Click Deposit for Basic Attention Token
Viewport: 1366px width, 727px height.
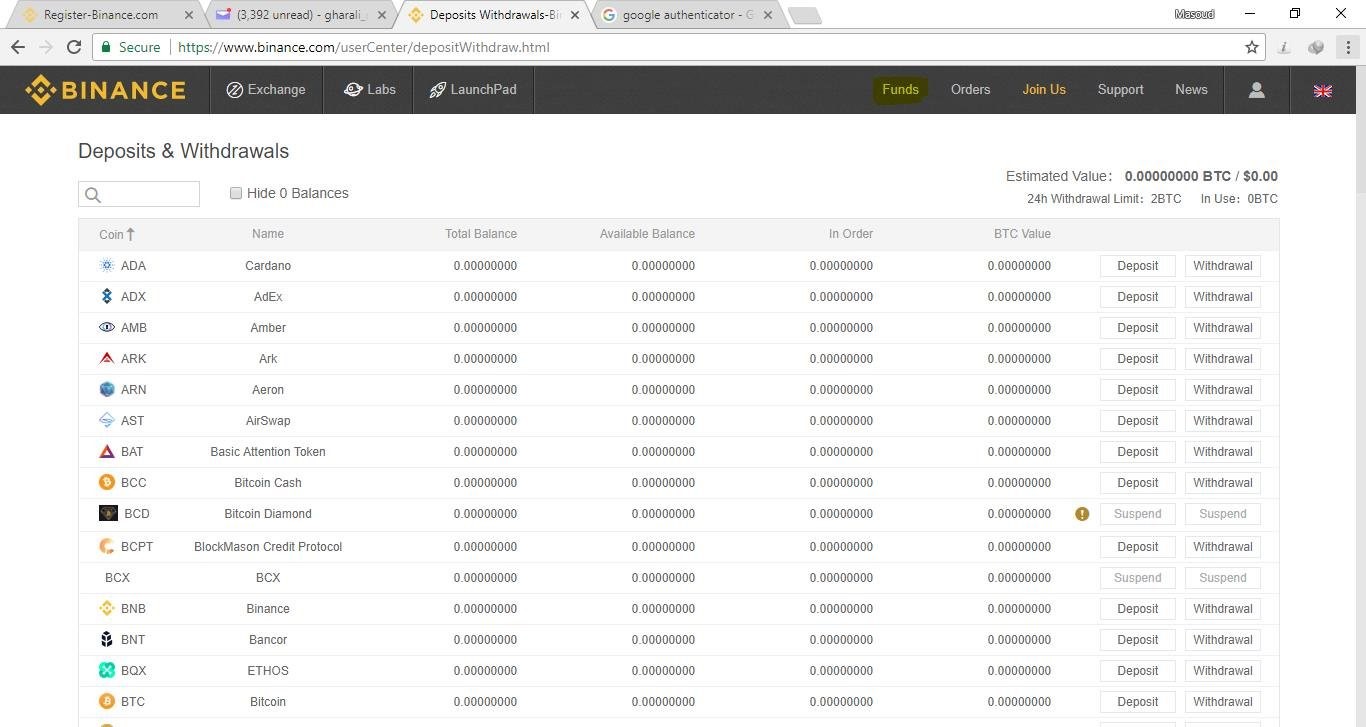click(x=1138, y=452)
